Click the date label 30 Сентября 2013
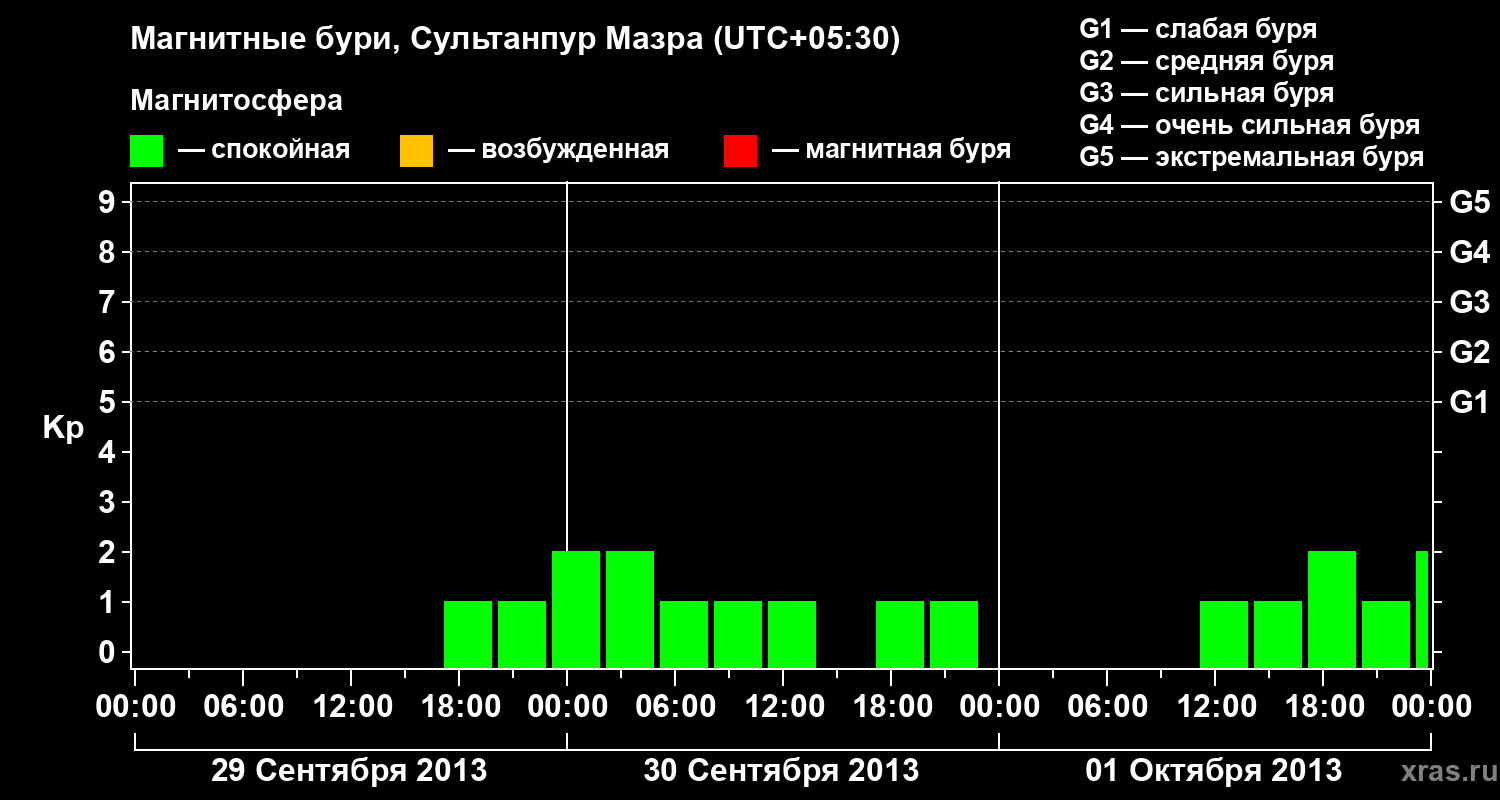 tap(781, 770)
